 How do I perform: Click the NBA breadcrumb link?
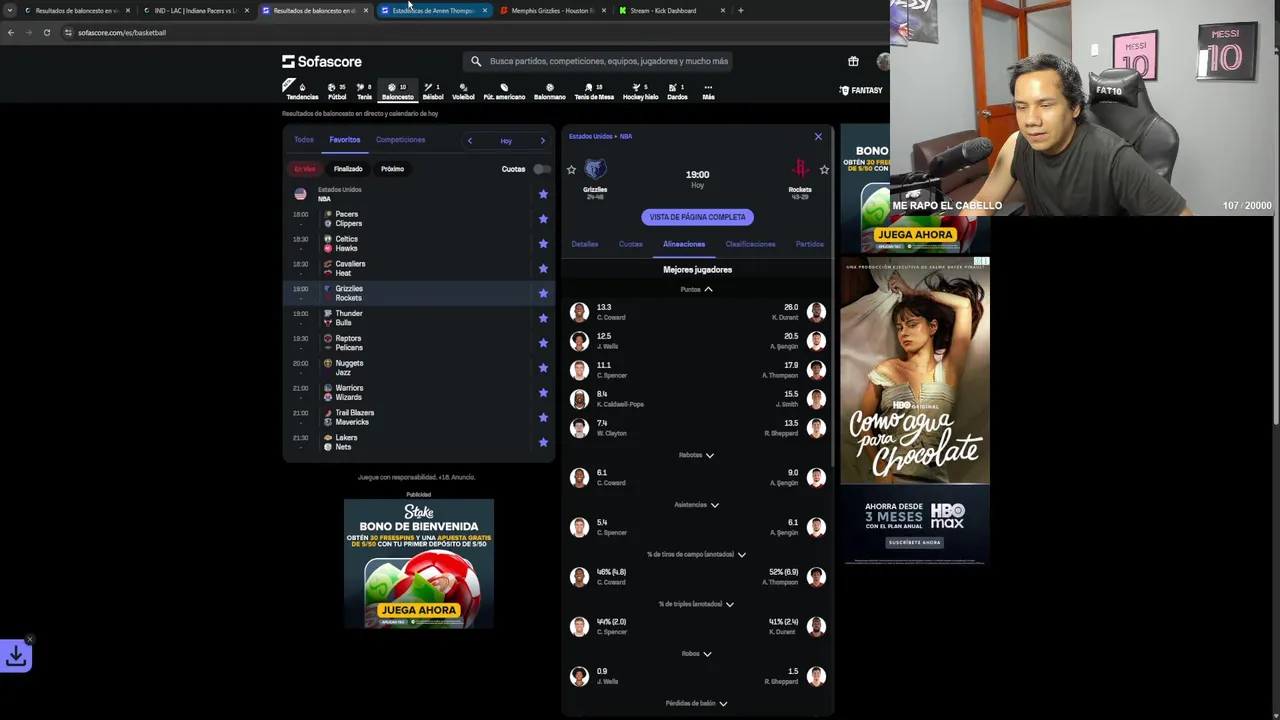[626, 136]
